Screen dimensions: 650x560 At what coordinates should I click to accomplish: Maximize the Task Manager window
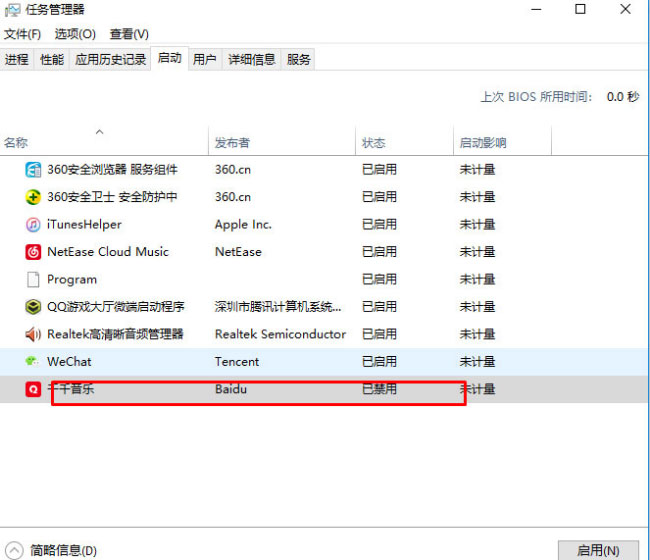580,9
